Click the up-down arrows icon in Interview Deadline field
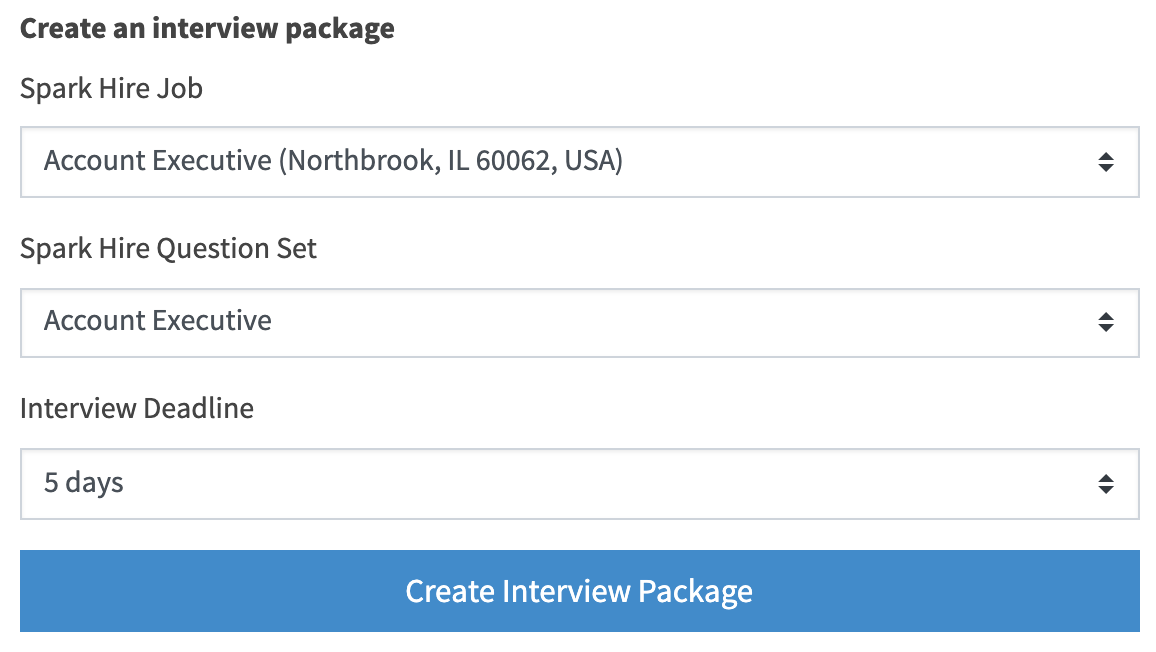Image resolution: width=1156 pixels, height=652 pixels. [x=1105, y=484]
